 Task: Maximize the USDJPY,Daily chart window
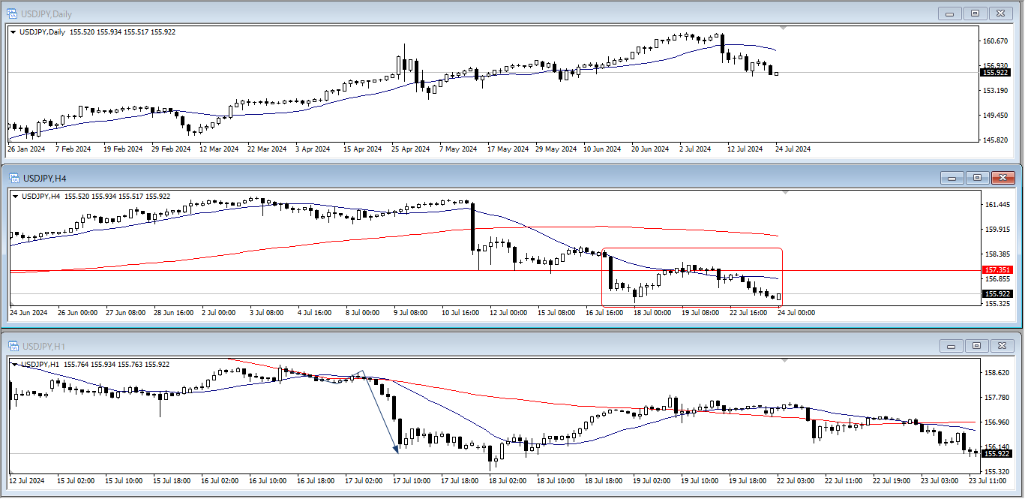coord(975,13)
